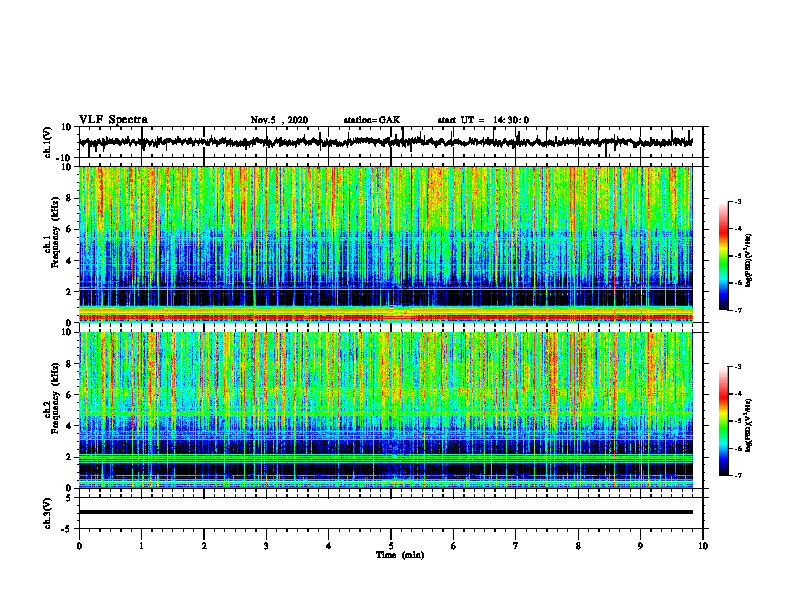The height and width of the screenshot is (612, 792).
Task: Click time axis tick label "7"
Action: [516, 546]
